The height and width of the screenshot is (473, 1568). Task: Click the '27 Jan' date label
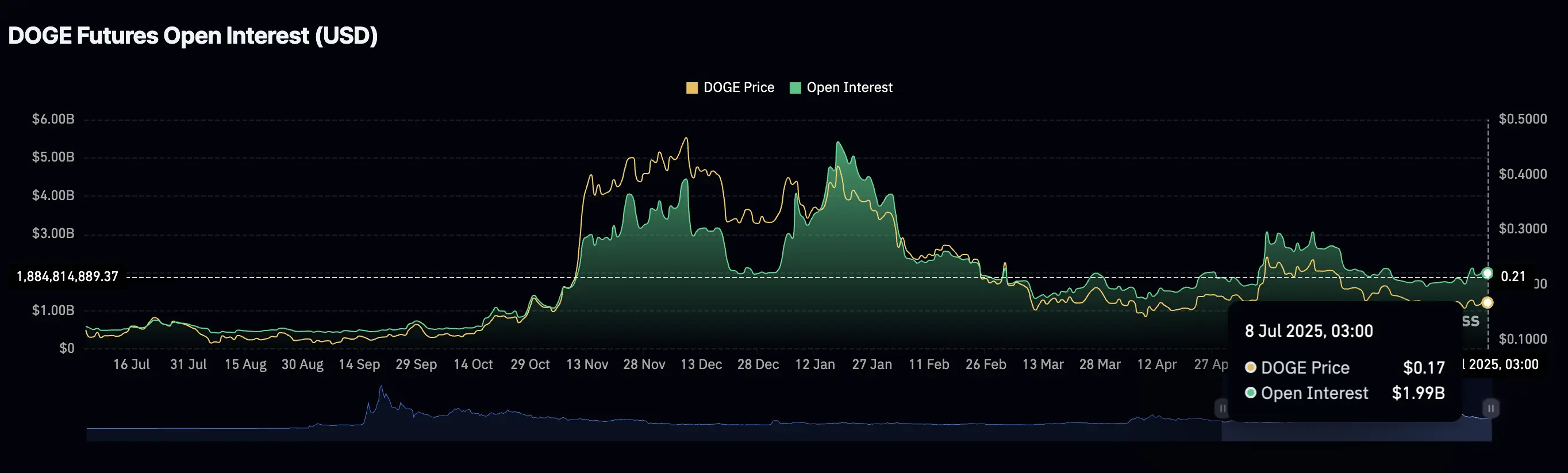tap(873, 364)
